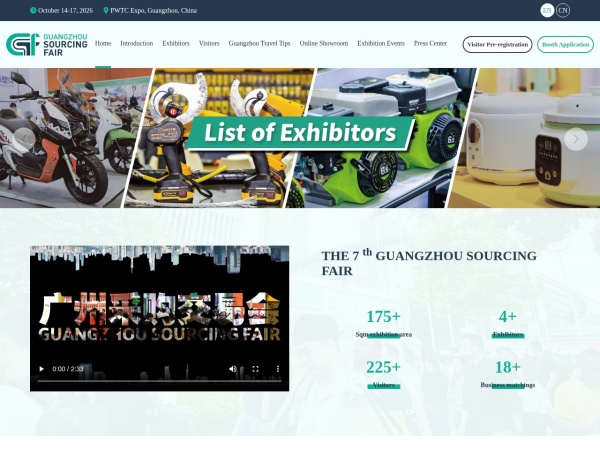Play the Guangzhou Sourcing Fair video
Image resolution: width=600 pixels, height=450 pixels.
(x=41, y=369)
